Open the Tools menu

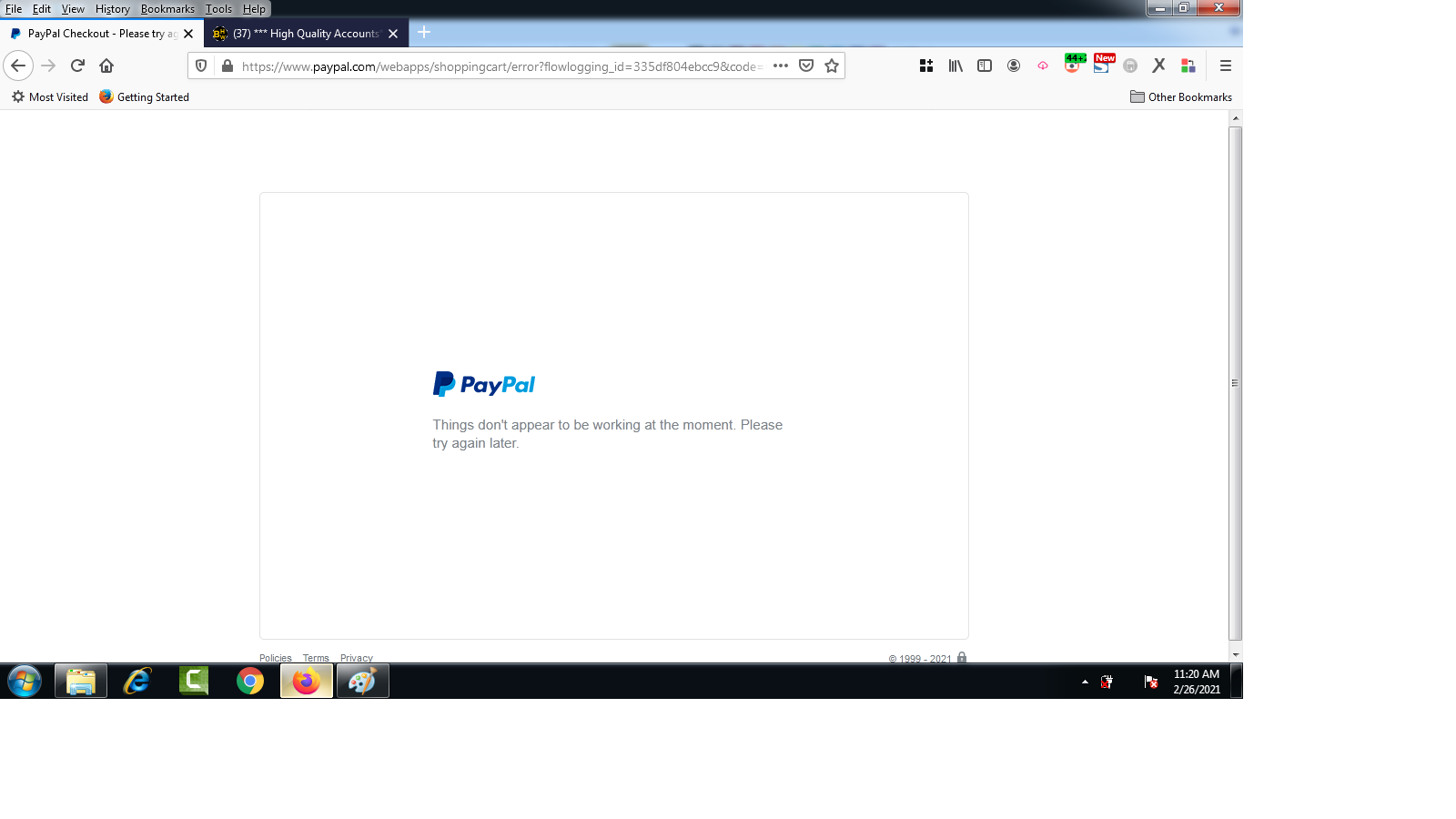click(218, 9)
